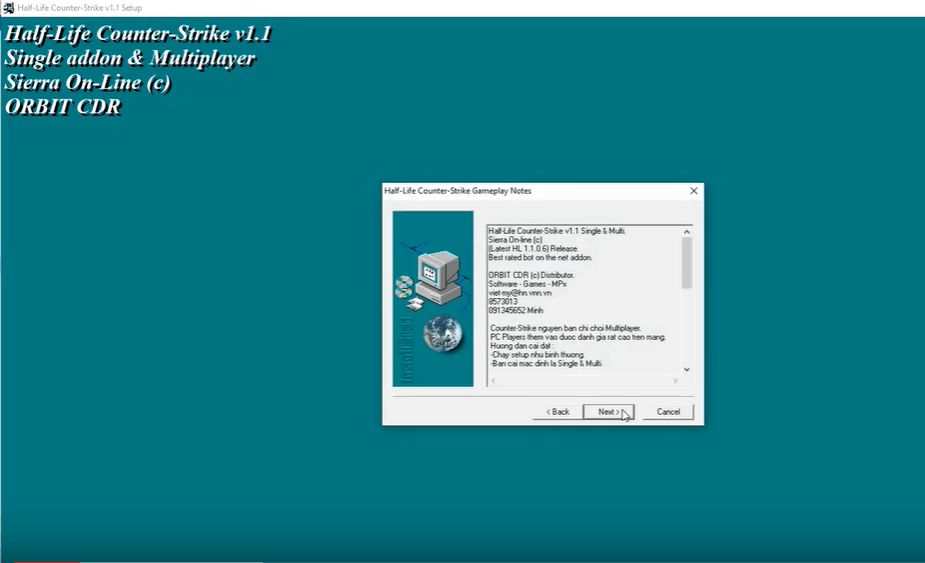
Task: Click the vertical scrollbar thumb in notes
Action: point(687,263)
